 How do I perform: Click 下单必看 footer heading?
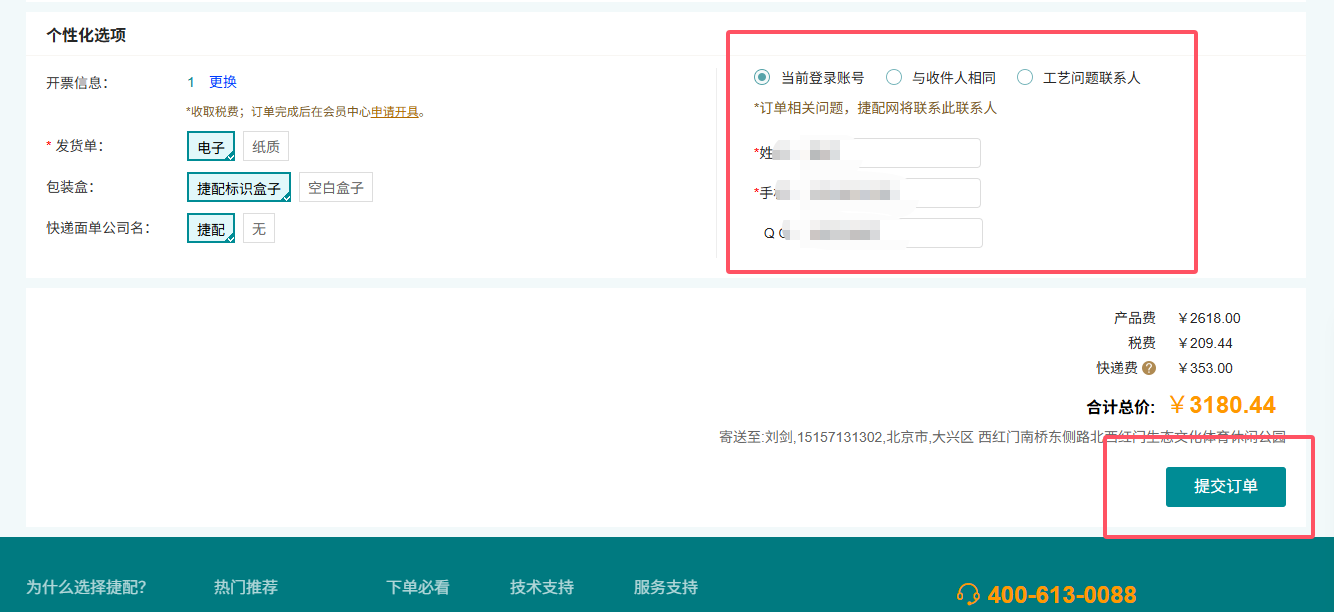coord(418,587)
